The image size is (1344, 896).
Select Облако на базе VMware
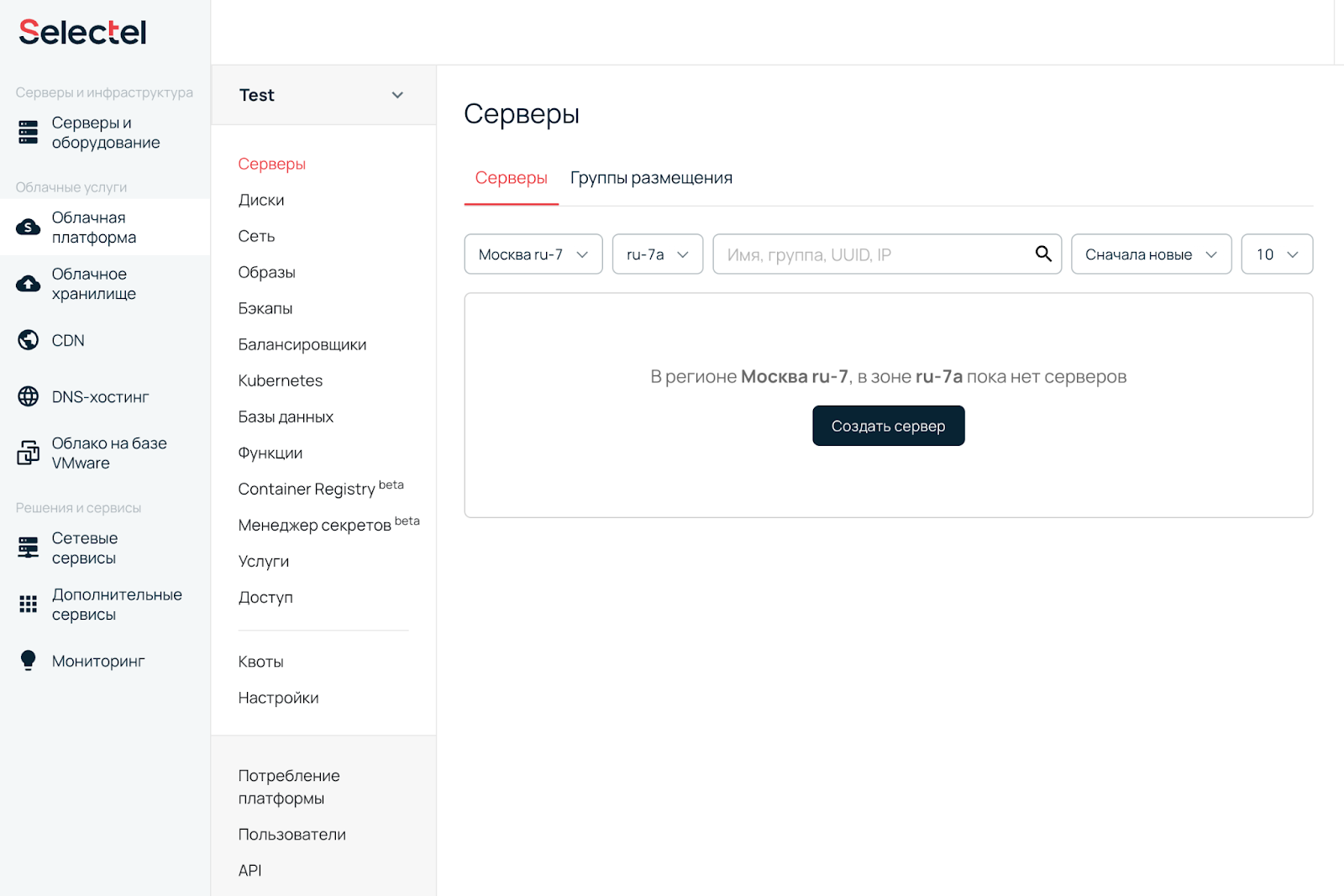105,453
